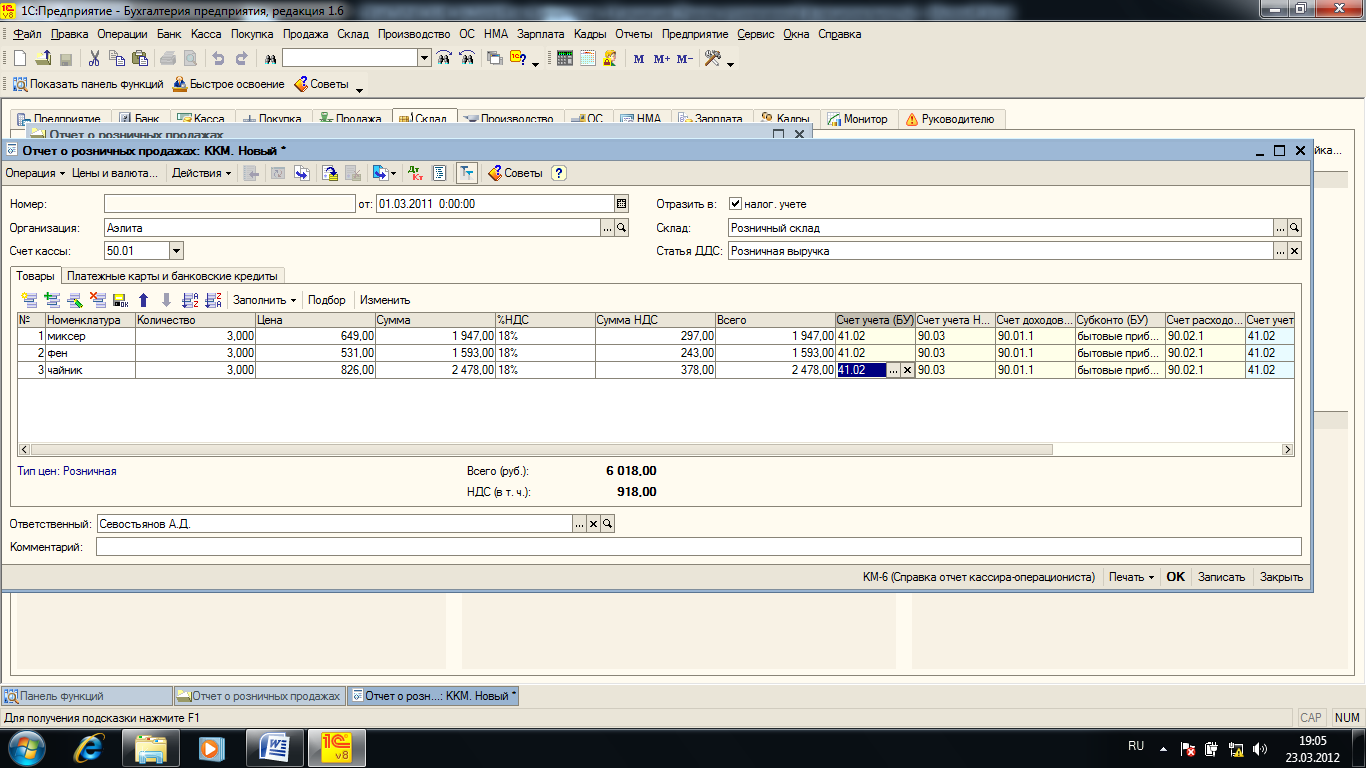Click the M− memory button

pos(685,59)
